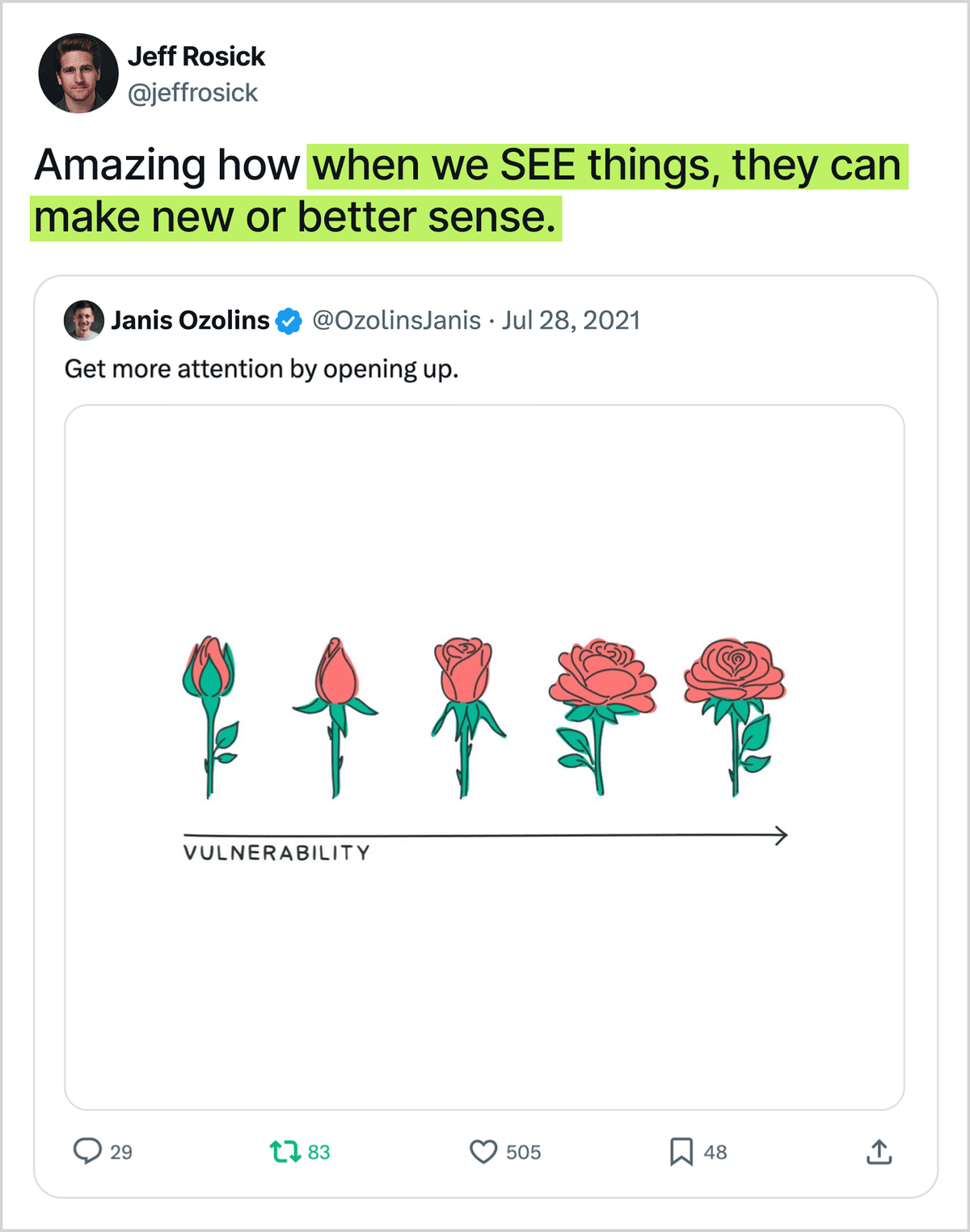The height and width of the screenshot is (1232, 970).
Task: Click the VULNERABILITY label under the arrow
Action: tap(276, 853)
